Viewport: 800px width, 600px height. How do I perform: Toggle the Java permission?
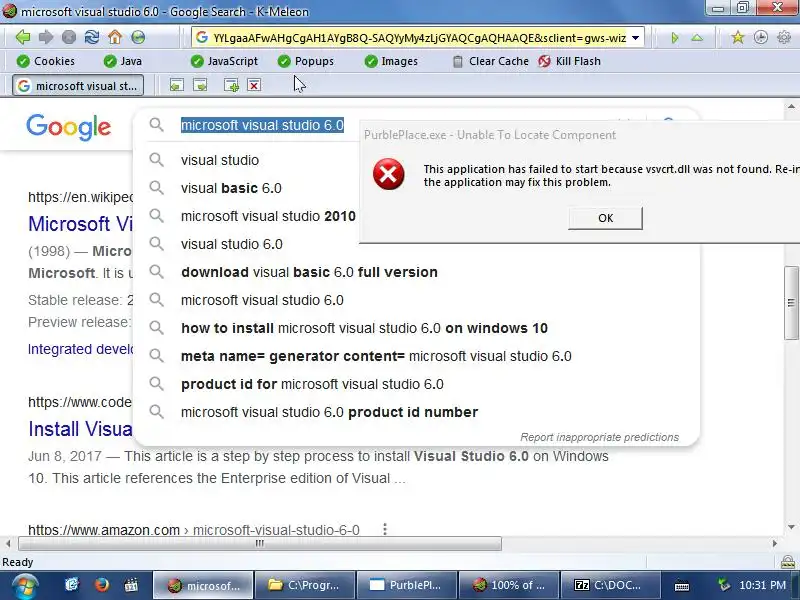click(x=122, y=61)
